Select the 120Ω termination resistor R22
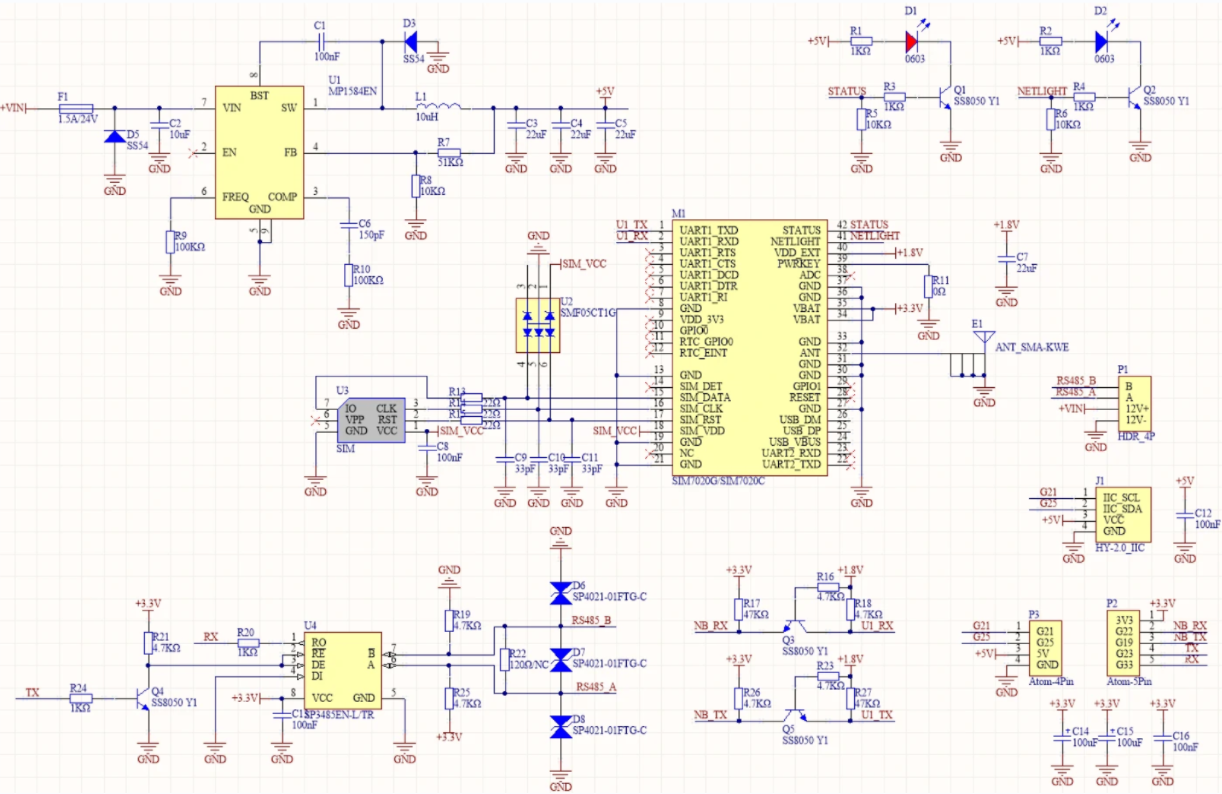The width and height of the screenshot is (1222, 794). pyautogui.click(x=503, y=658)
